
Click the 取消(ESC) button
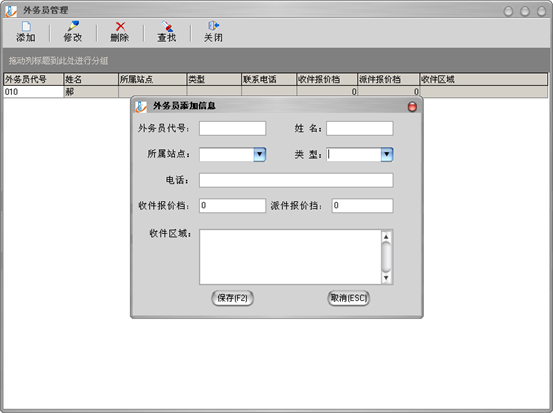pos(348,298)
